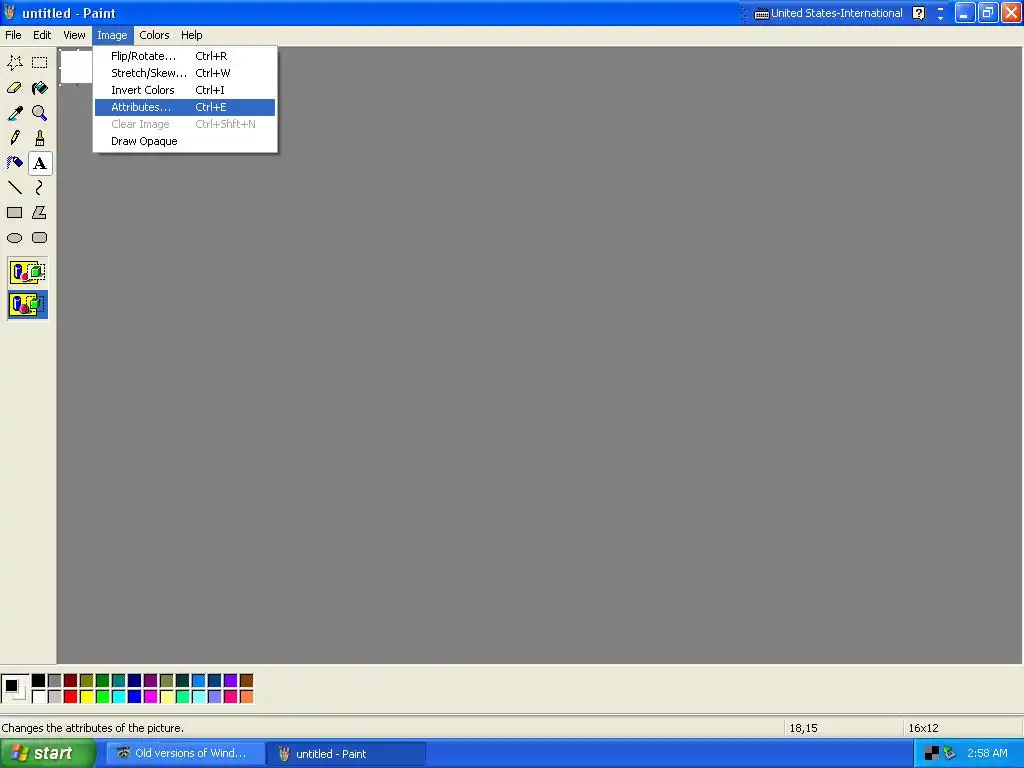1024x768 pixels.
Task: Select the rectangular Select tool
Action: [40, 63]
